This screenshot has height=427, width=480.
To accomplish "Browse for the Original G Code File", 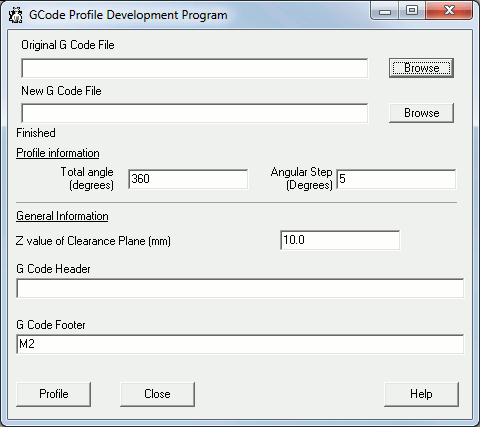I will [421, 68].
